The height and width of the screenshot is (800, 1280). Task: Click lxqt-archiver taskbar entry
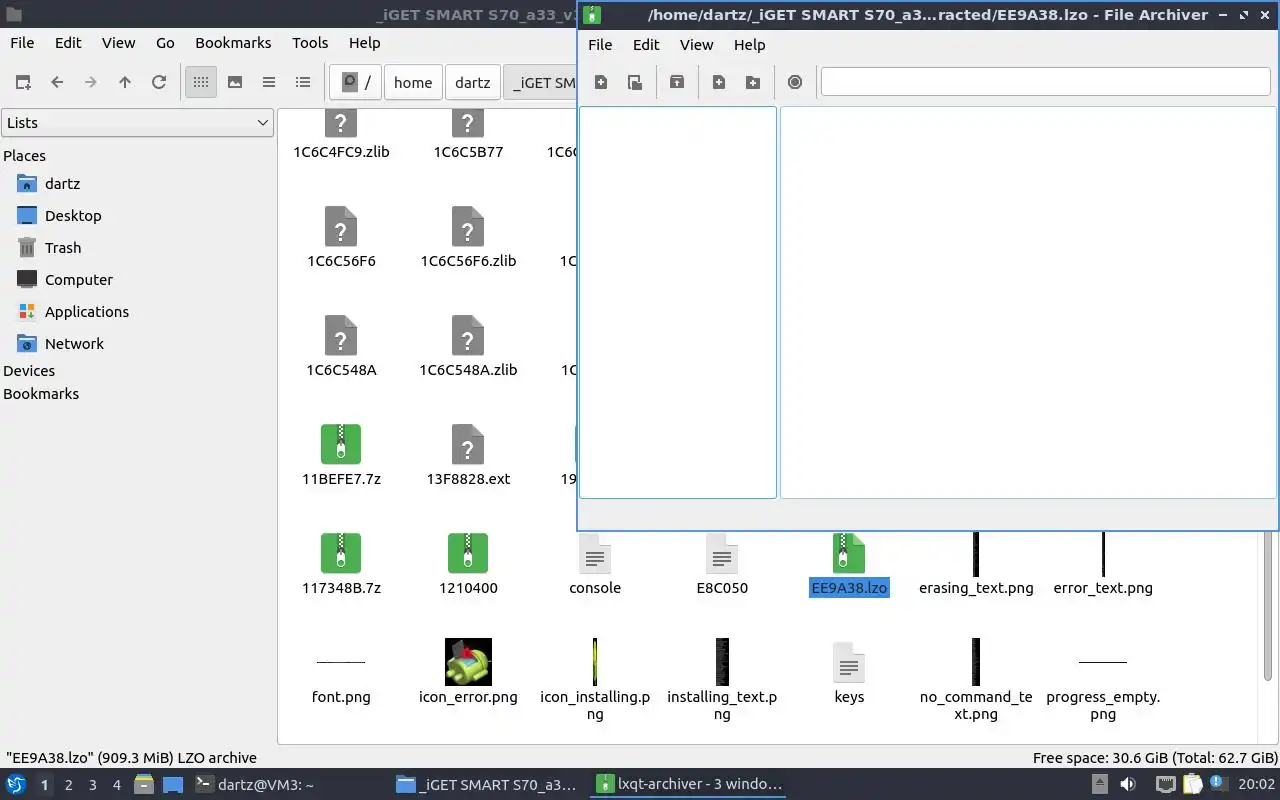(x=688, y=785)
